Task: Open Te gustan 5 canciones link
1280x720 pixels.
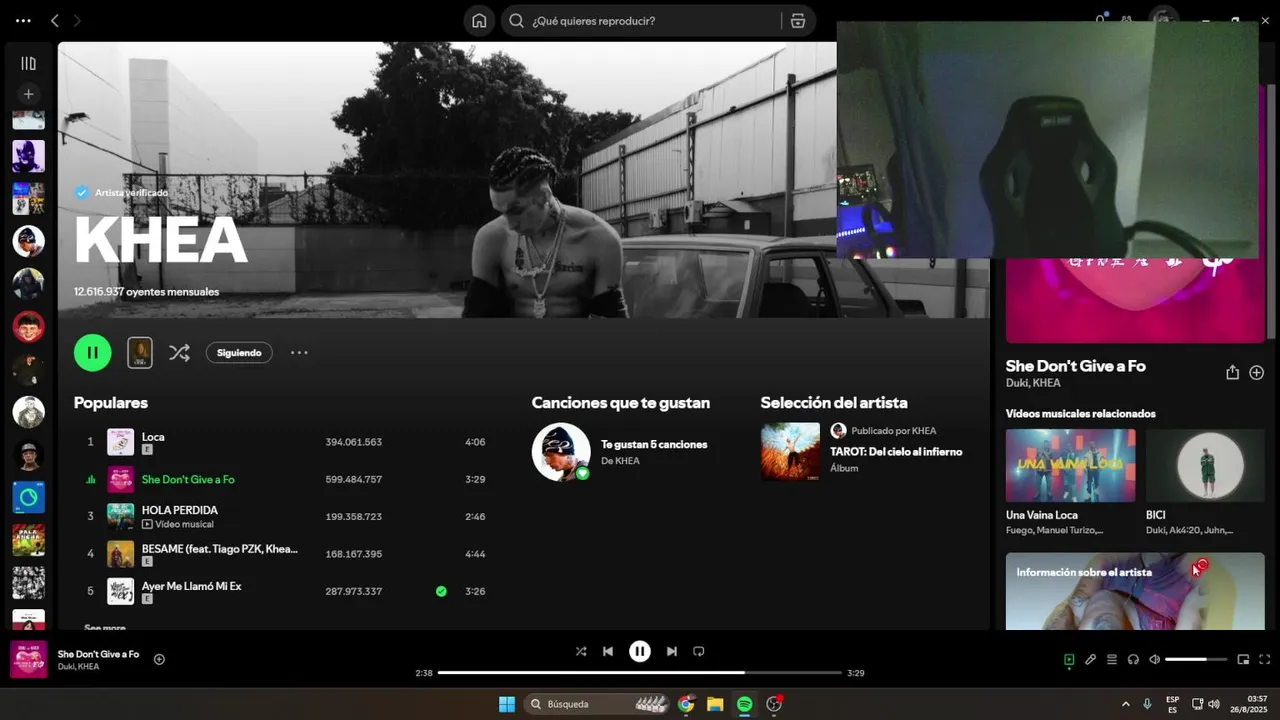Action: (x=654, y=444)
